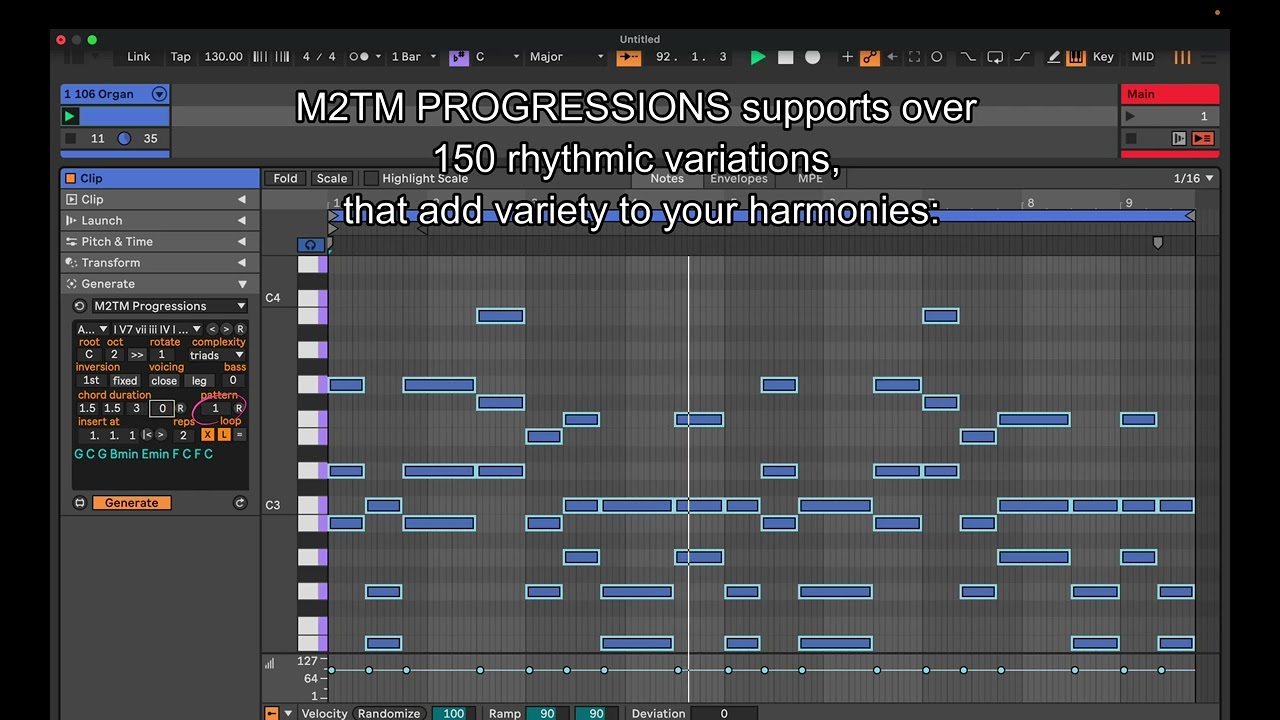Toggle the Link button
The image size is (1280, 720).
pyautogui.click(x=139, y=57)
